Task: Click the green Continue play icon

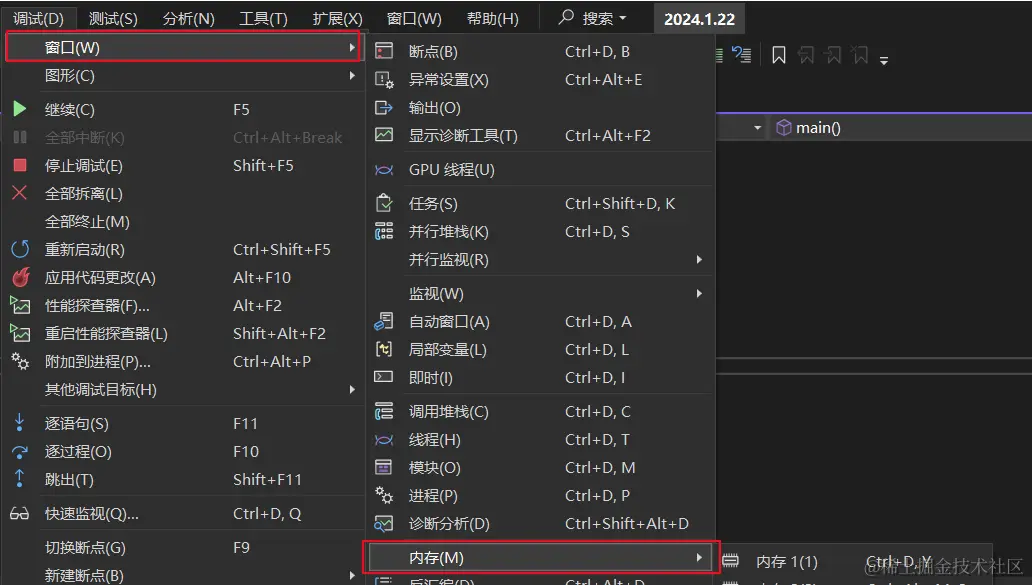Action: point(20,109)
